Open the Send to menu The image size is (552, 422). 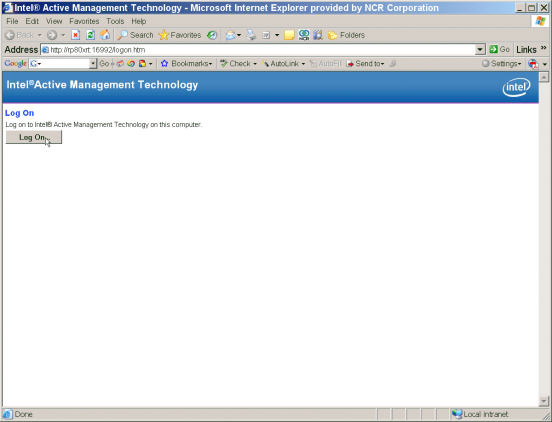pos(365,63)
